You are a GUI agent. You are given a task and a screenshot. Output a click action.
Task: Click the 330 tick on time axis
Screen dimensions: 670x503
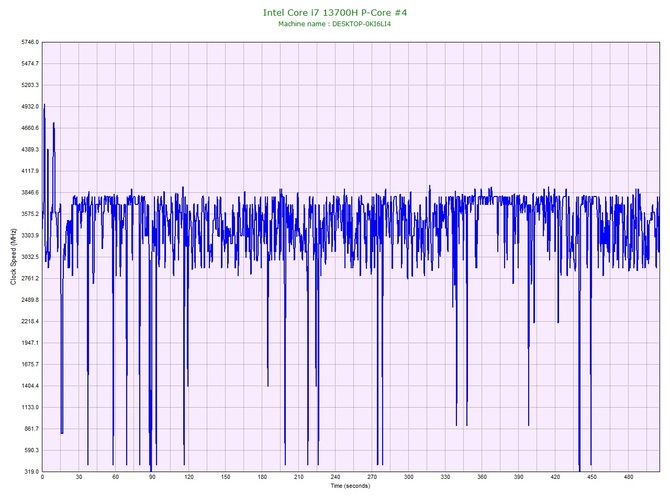pos(446,477)
